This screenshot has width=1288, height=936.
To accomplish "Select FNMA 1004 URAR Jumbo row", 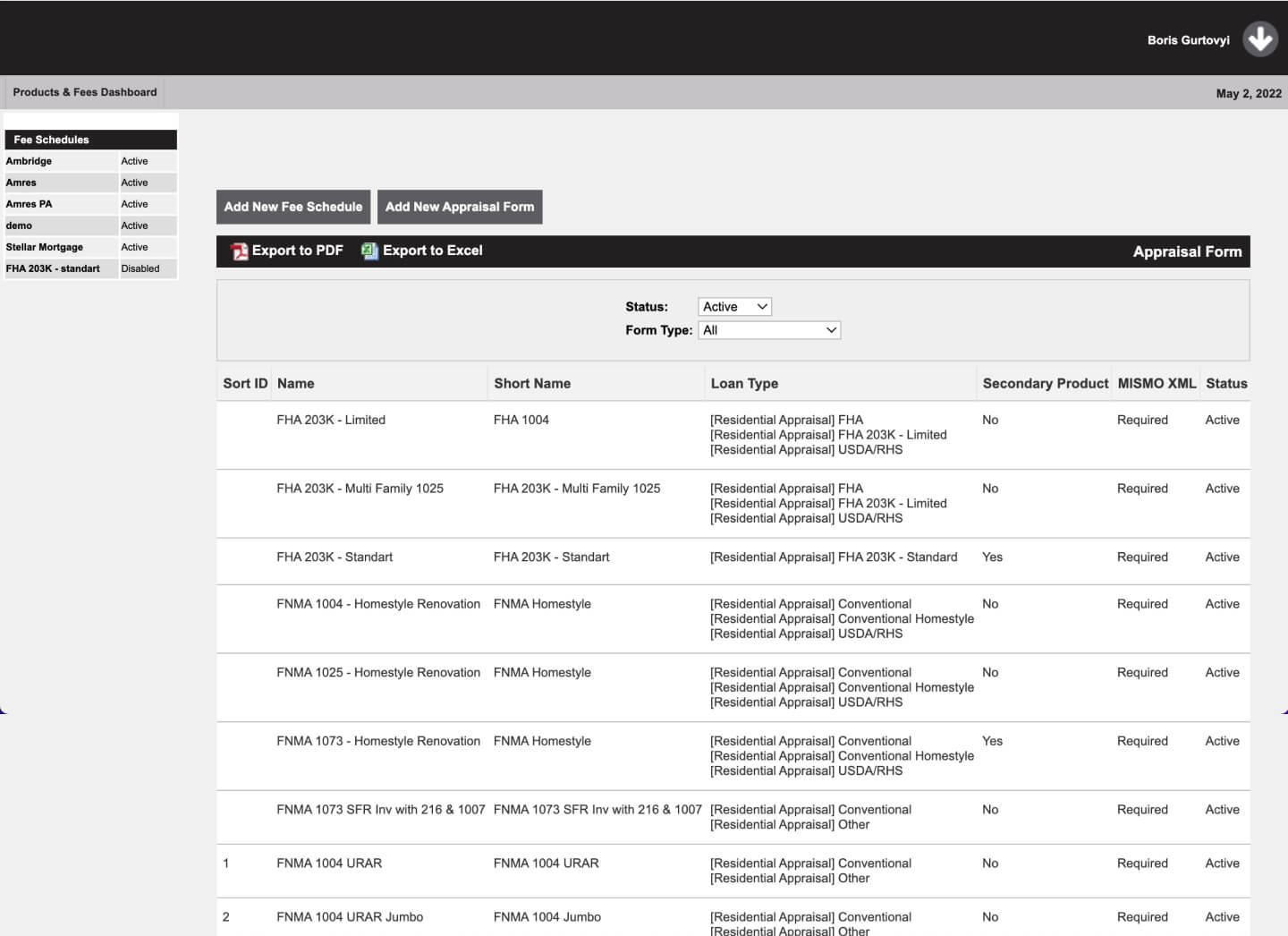I will (350, 917).
